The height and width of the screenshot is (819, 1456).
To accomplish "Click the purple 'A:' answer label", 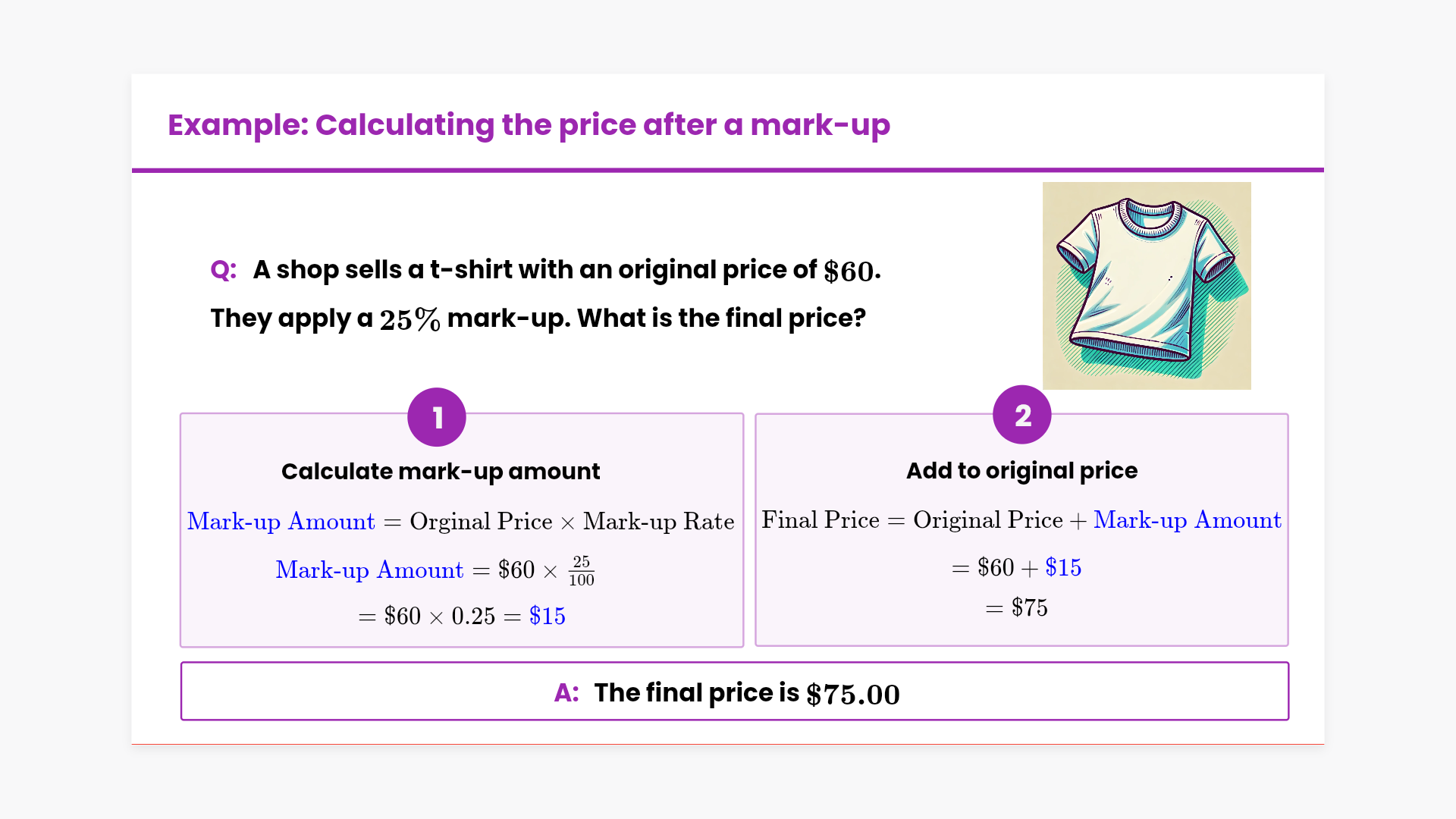I will coord(566,692).
